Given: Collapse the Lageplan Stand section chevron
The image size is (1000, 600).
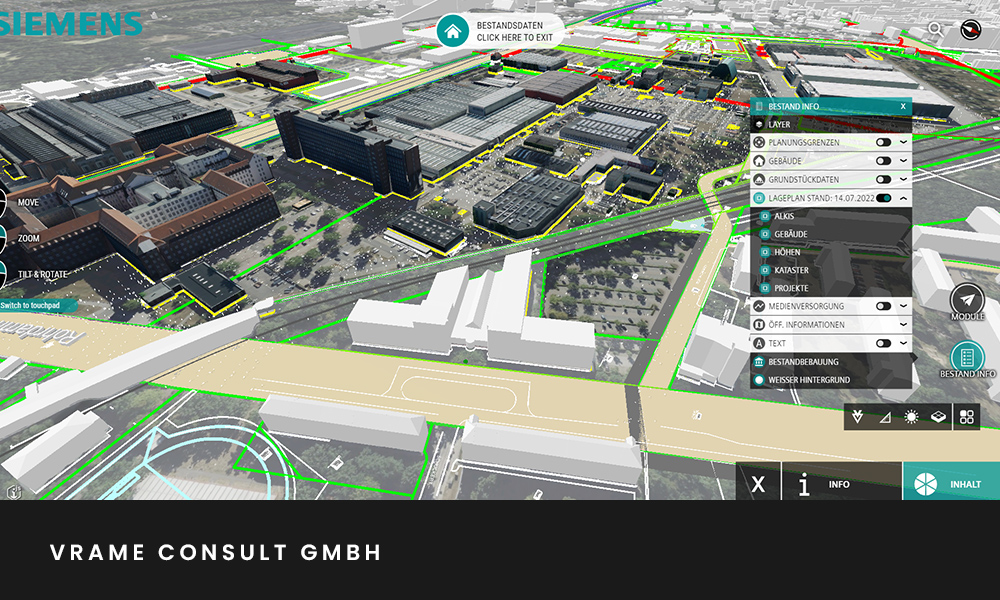Looking at the screenshot, I should (903, 199).
